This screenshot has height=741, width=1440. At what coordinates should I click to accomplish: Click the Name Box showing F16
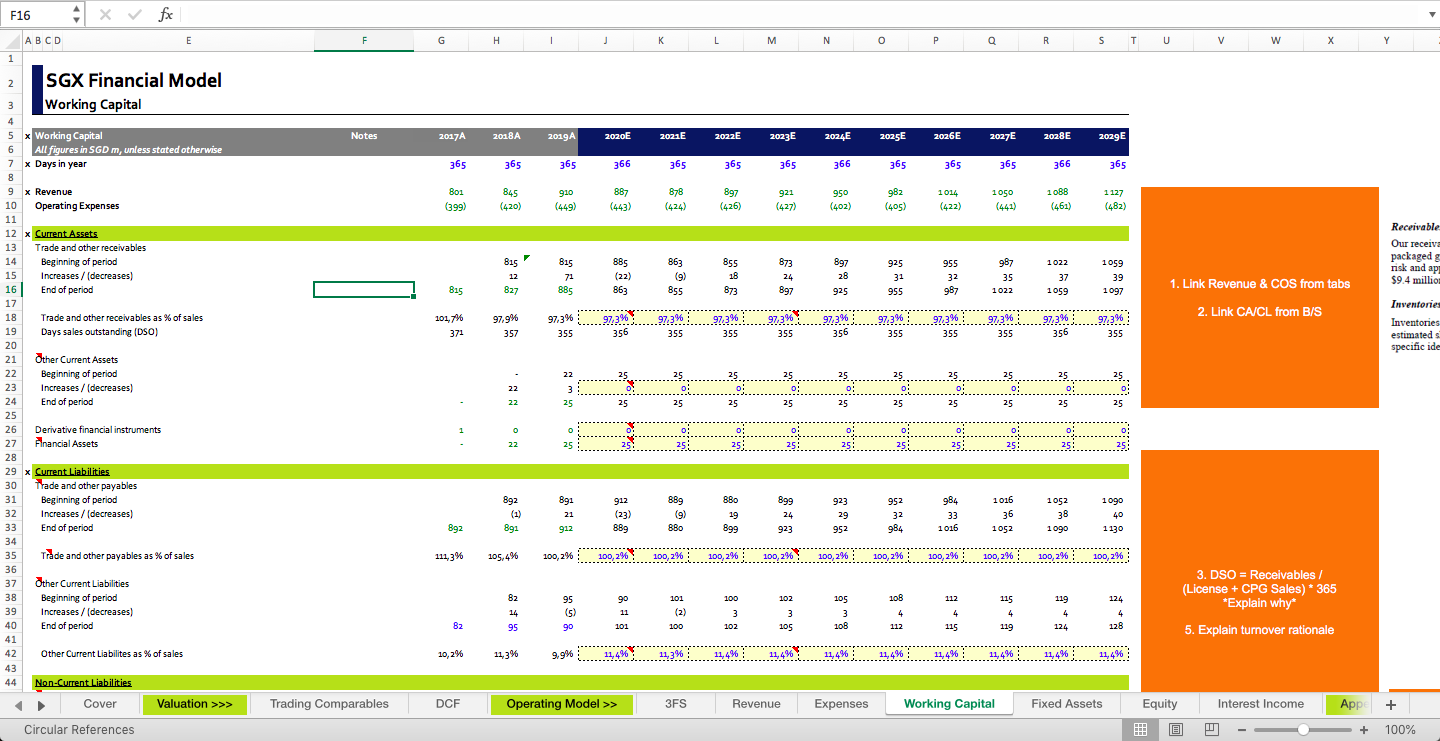point(37,15)
